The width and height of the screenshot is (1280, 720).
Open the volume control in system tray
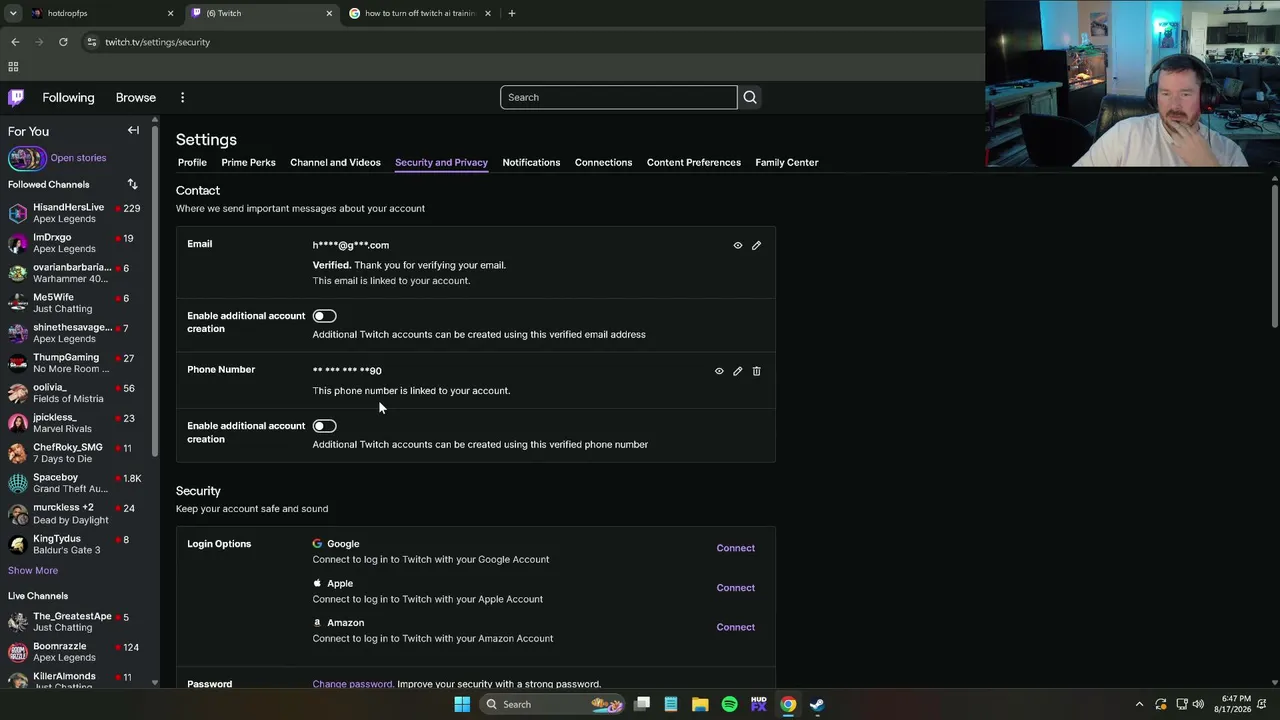[x=1198, y=704]
